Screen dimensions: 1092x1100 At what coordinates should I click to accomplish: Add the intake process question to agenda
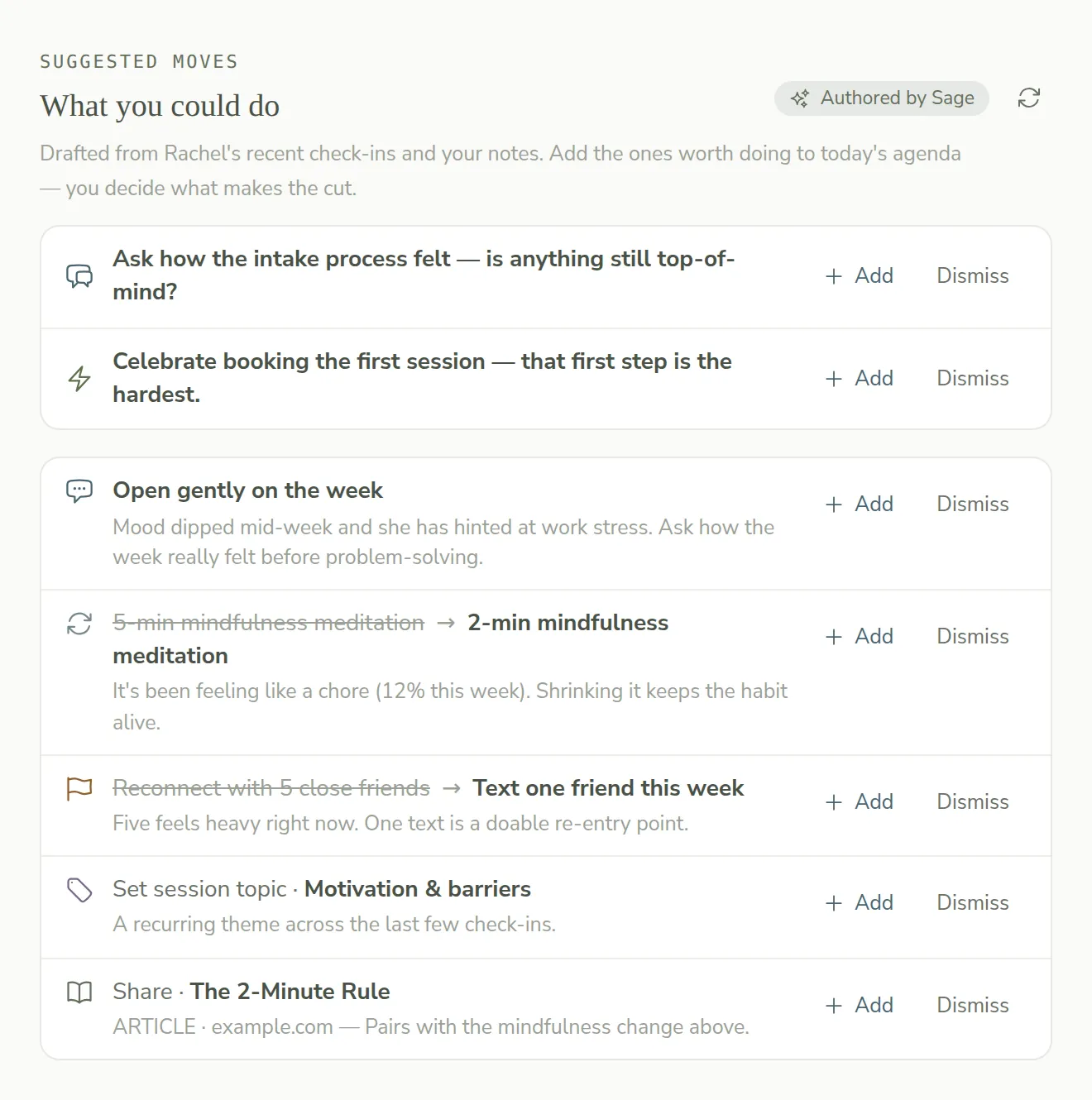860,275
